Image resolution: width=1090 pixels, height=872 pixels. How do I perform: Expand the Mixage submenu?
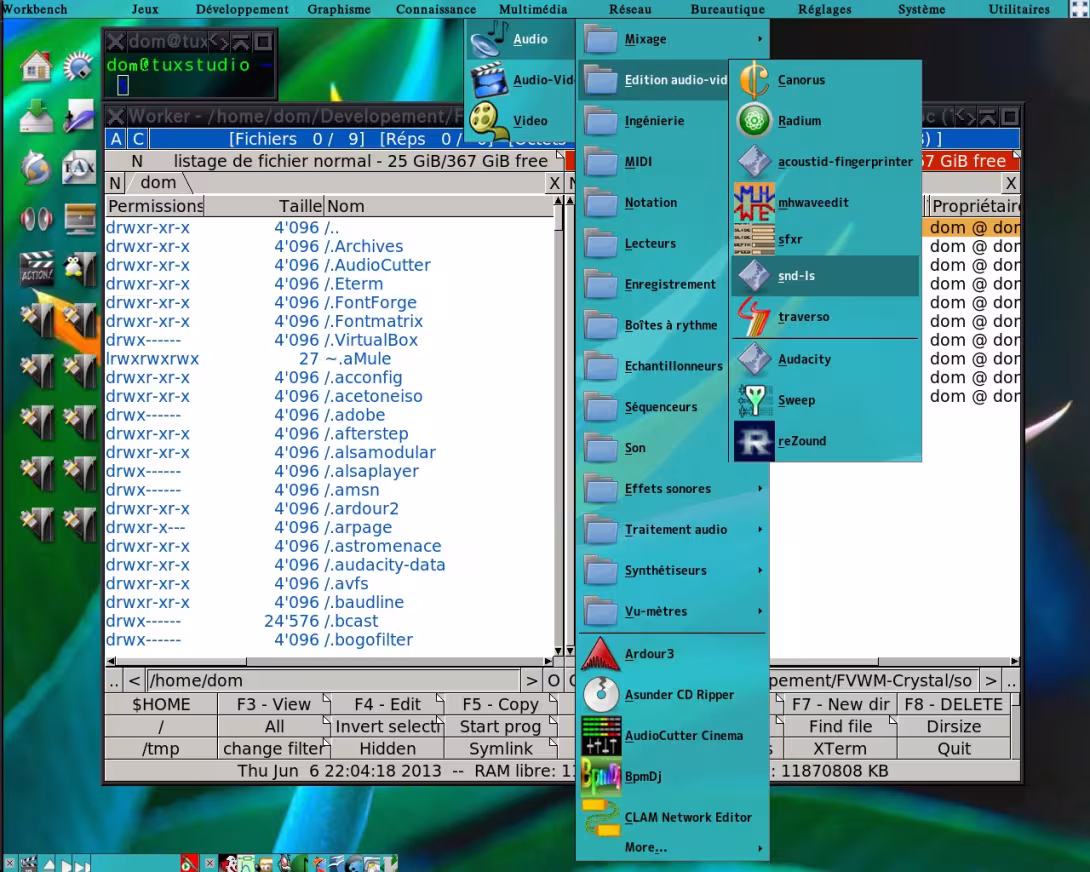point(673,40)
